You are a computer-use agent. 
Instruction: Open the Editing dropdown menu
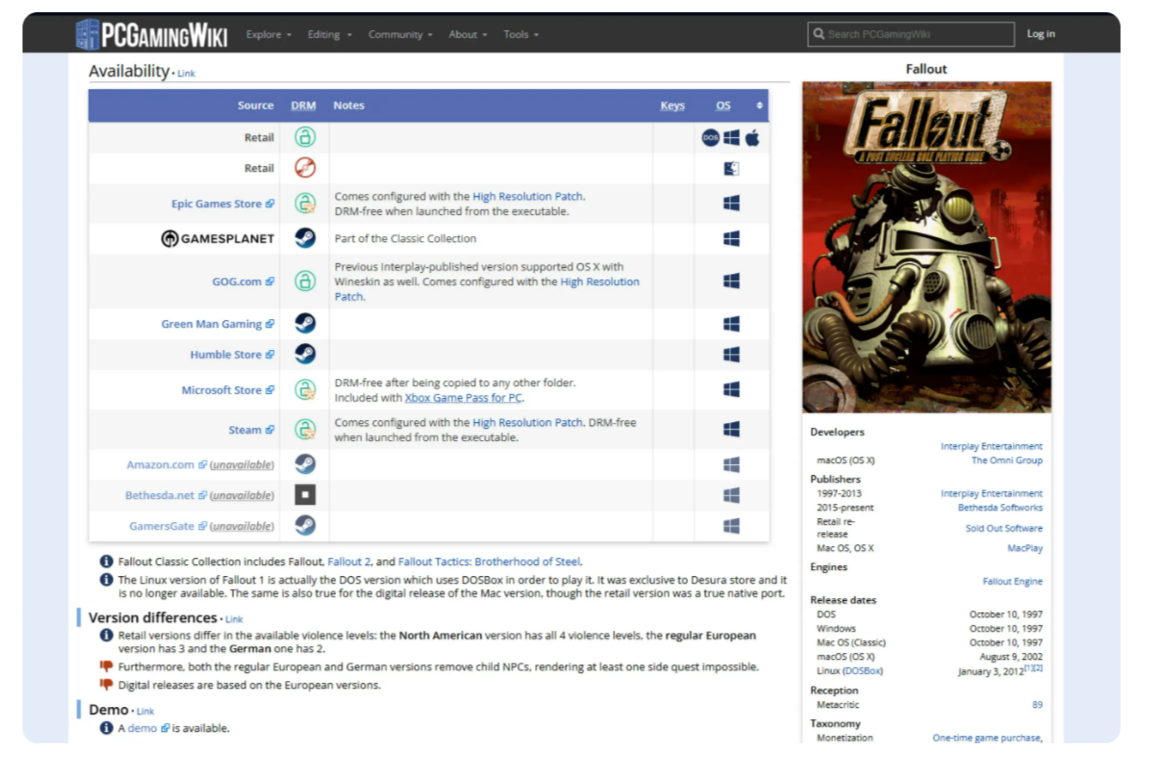330,34
